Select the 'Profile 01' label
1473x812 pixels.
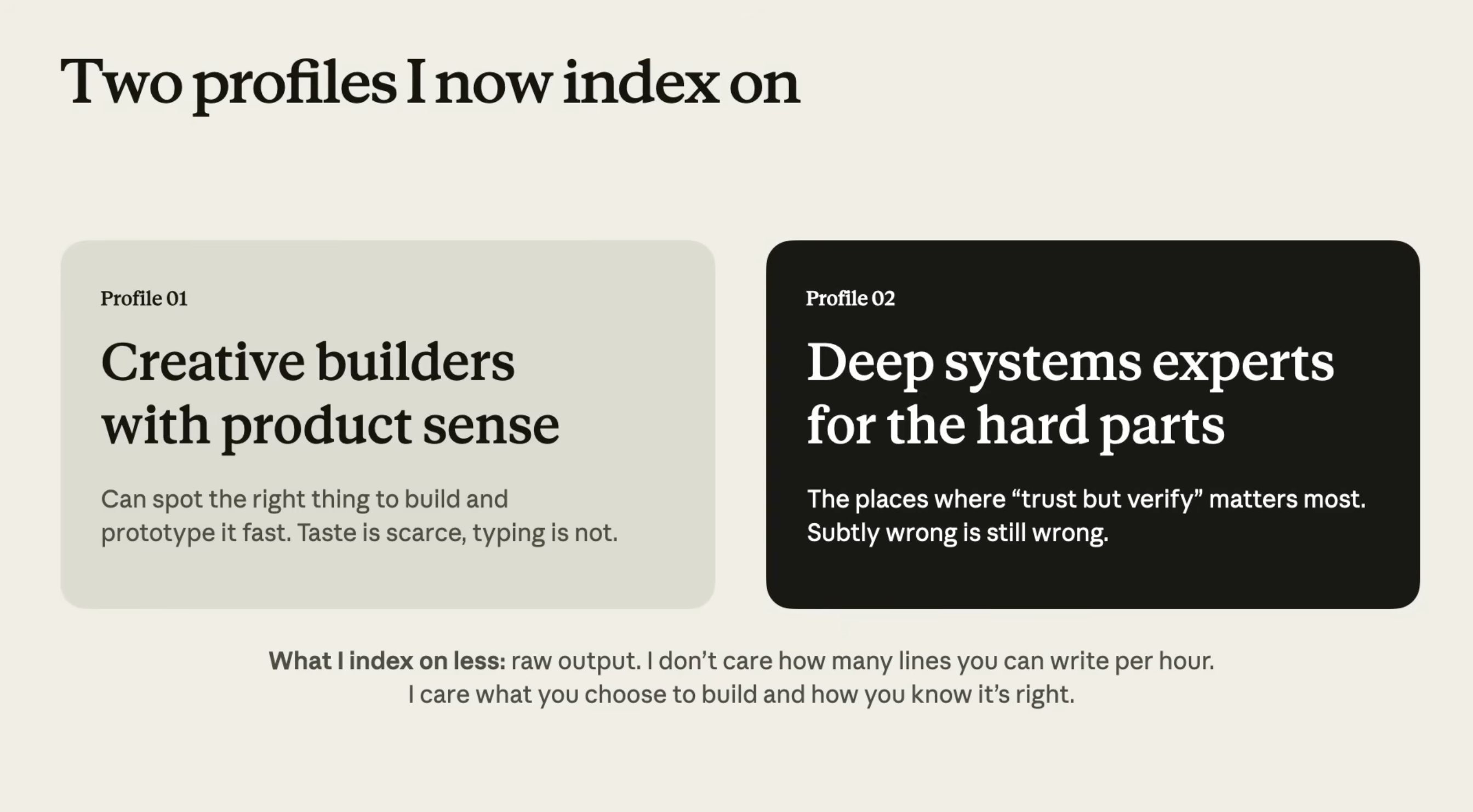tap(144, 299)
